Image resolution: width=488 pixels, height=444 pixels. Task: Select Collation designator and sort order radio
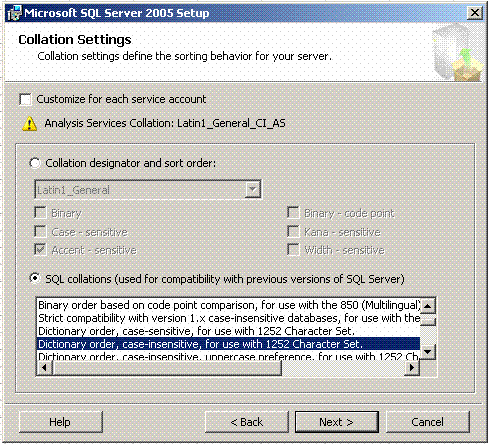[x=35, y=163]
